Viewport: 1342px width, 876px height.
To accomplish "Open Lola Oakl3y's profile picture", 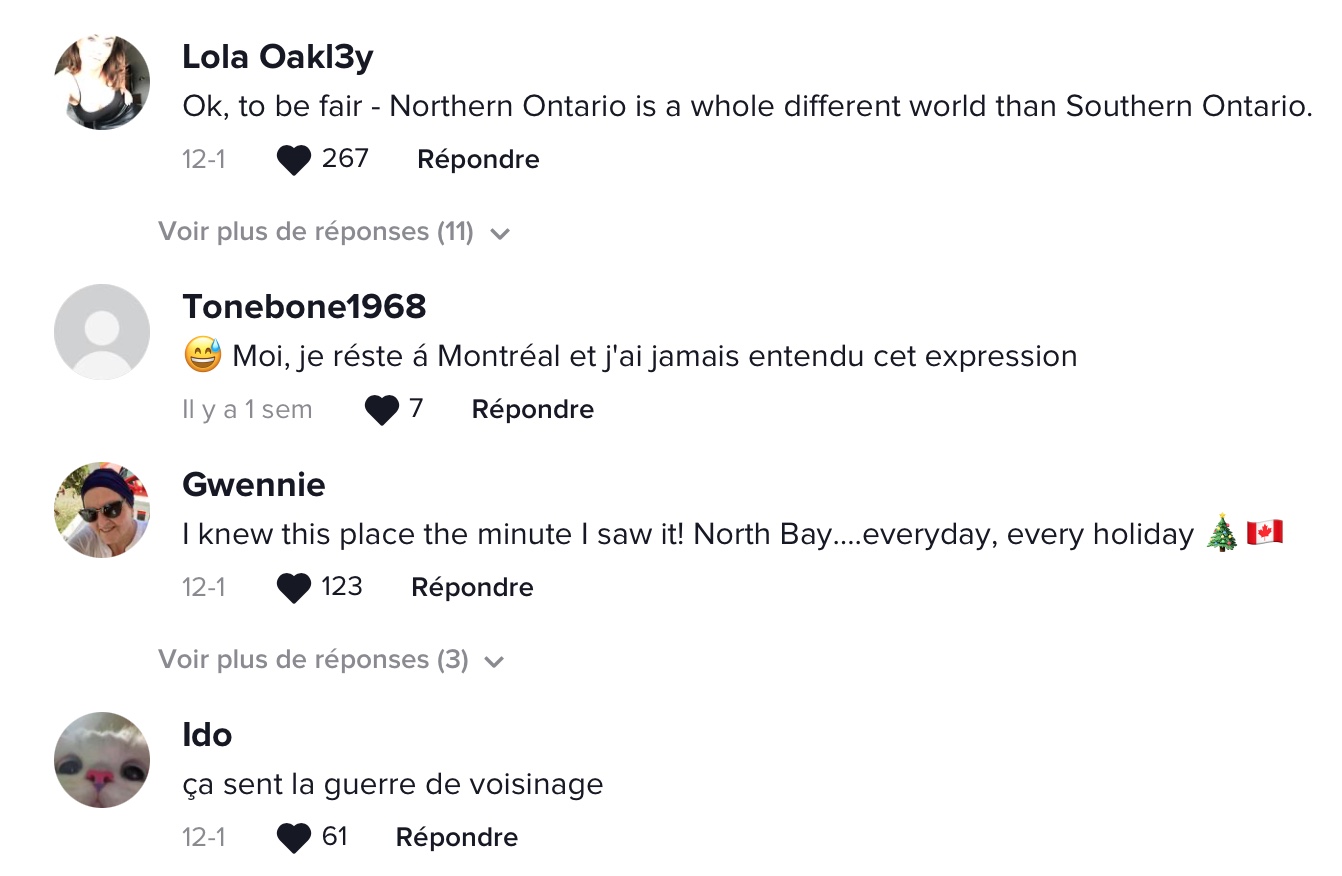I will (102, 82).
